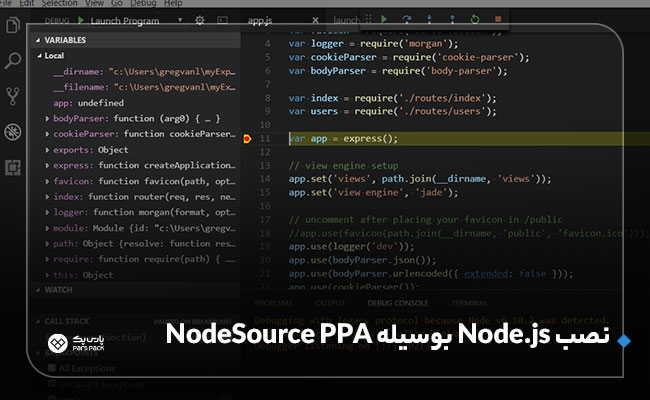Image resolution: width=650 pixels, height=400 pixels.
Task: Expand the this Object variable
Action: click(x=47, y=275)
